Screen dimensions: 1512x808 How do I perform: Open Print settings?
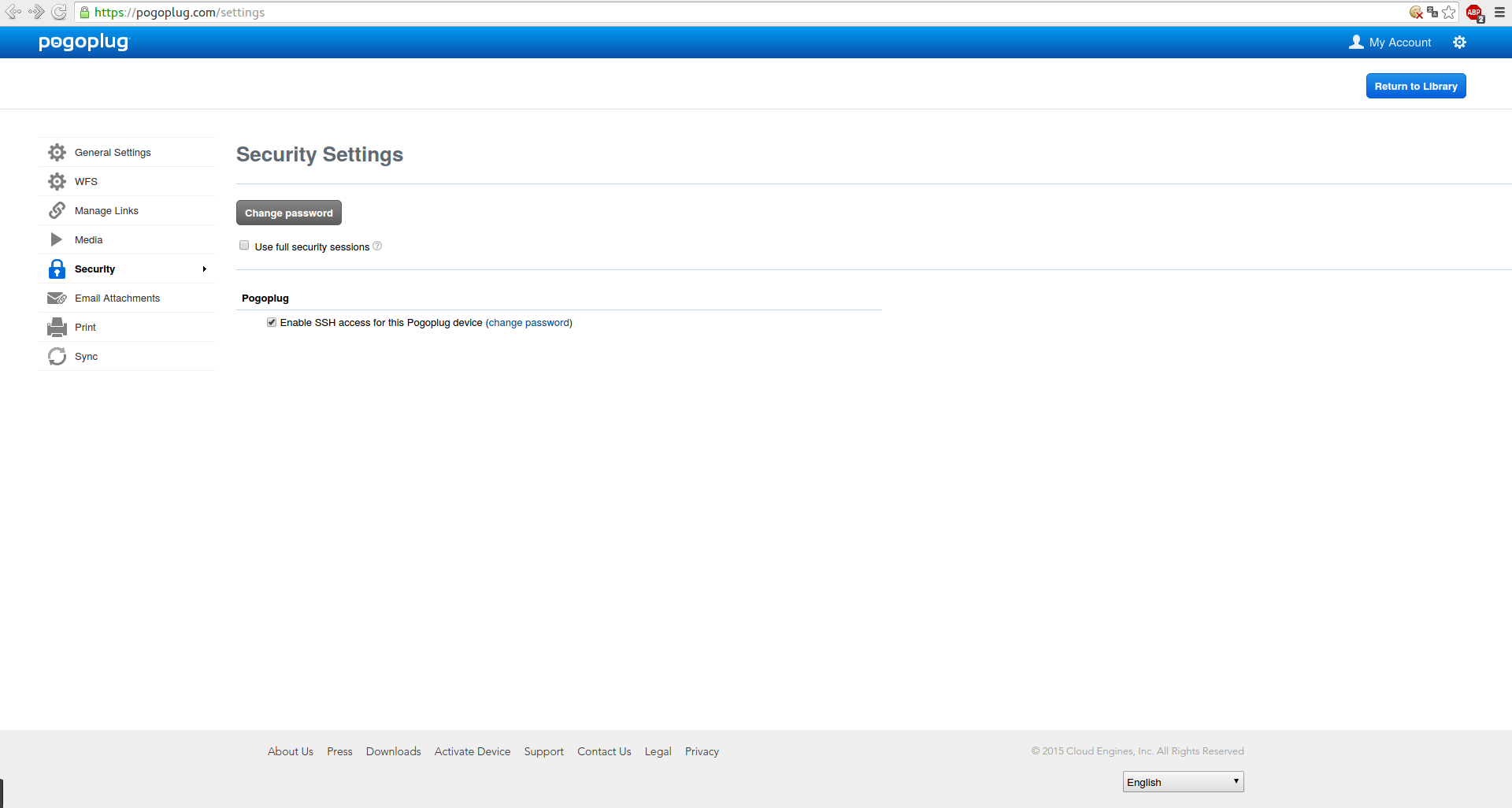[127, 327]
